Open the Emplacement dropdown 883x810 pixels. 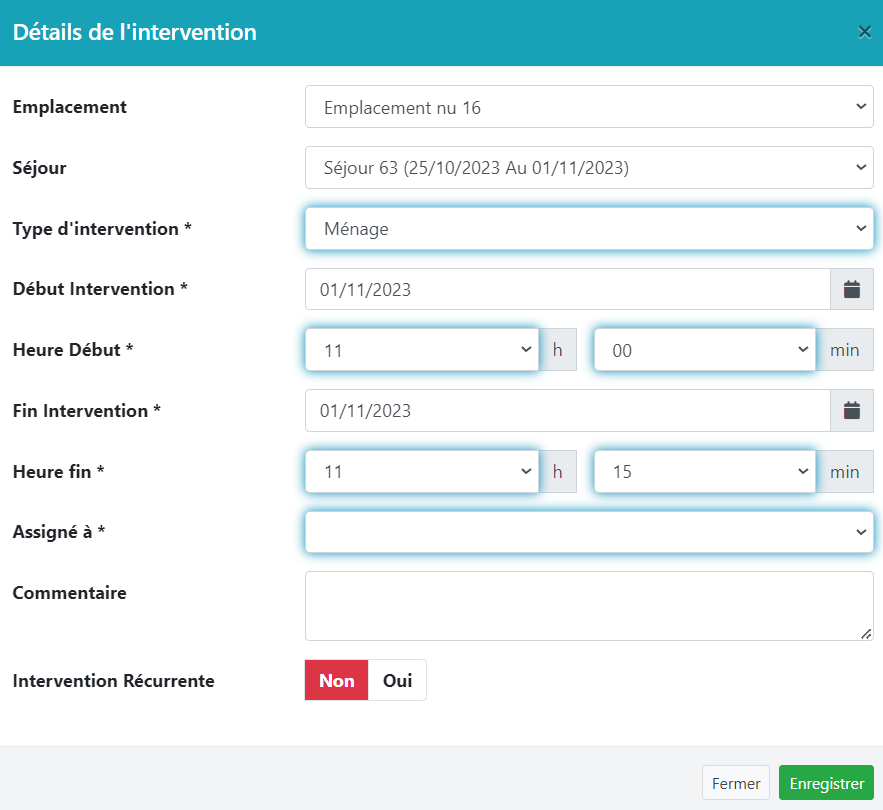[589, 107]
